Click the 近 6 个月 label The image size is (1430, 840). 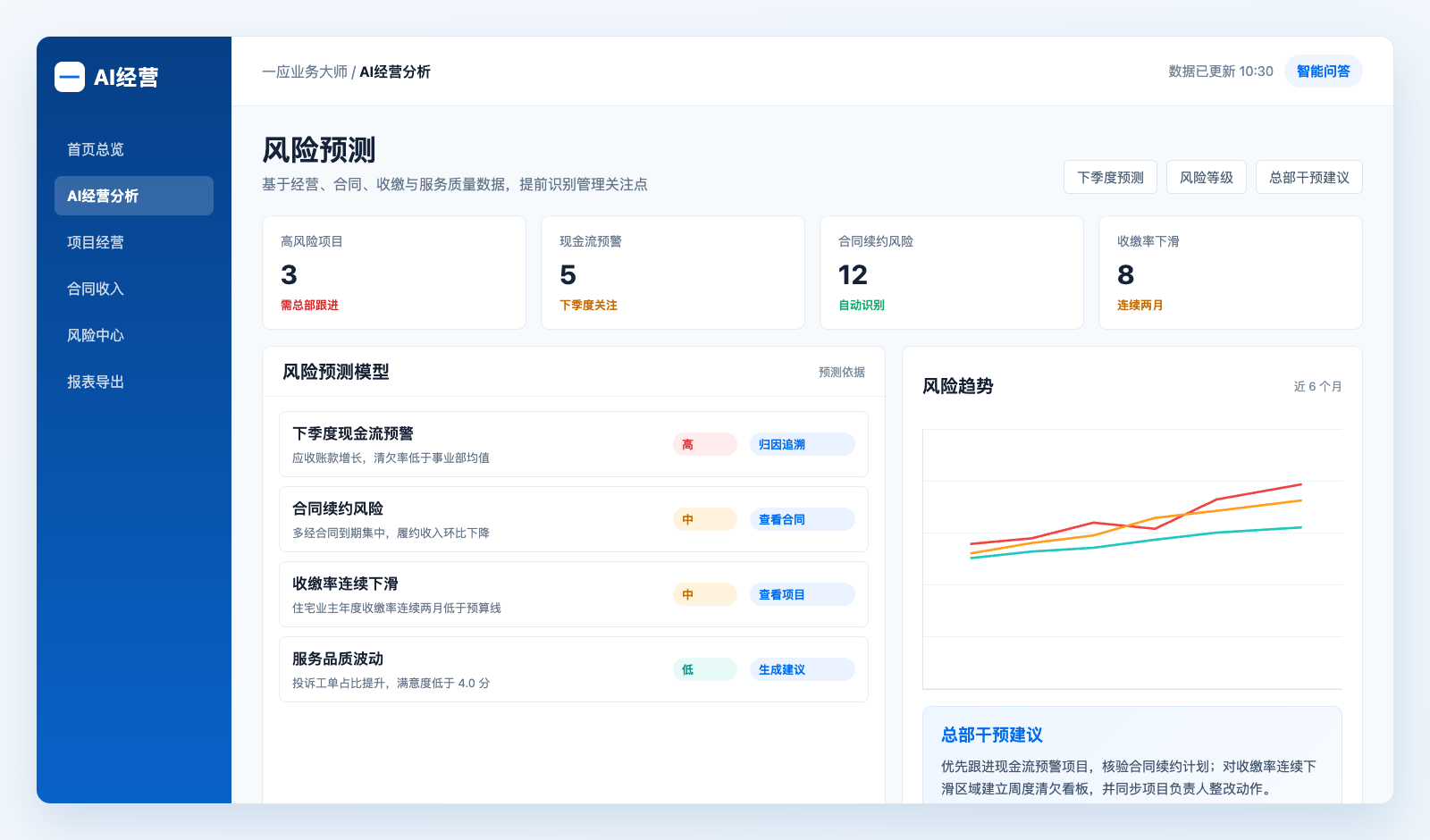pos(1317,386)
